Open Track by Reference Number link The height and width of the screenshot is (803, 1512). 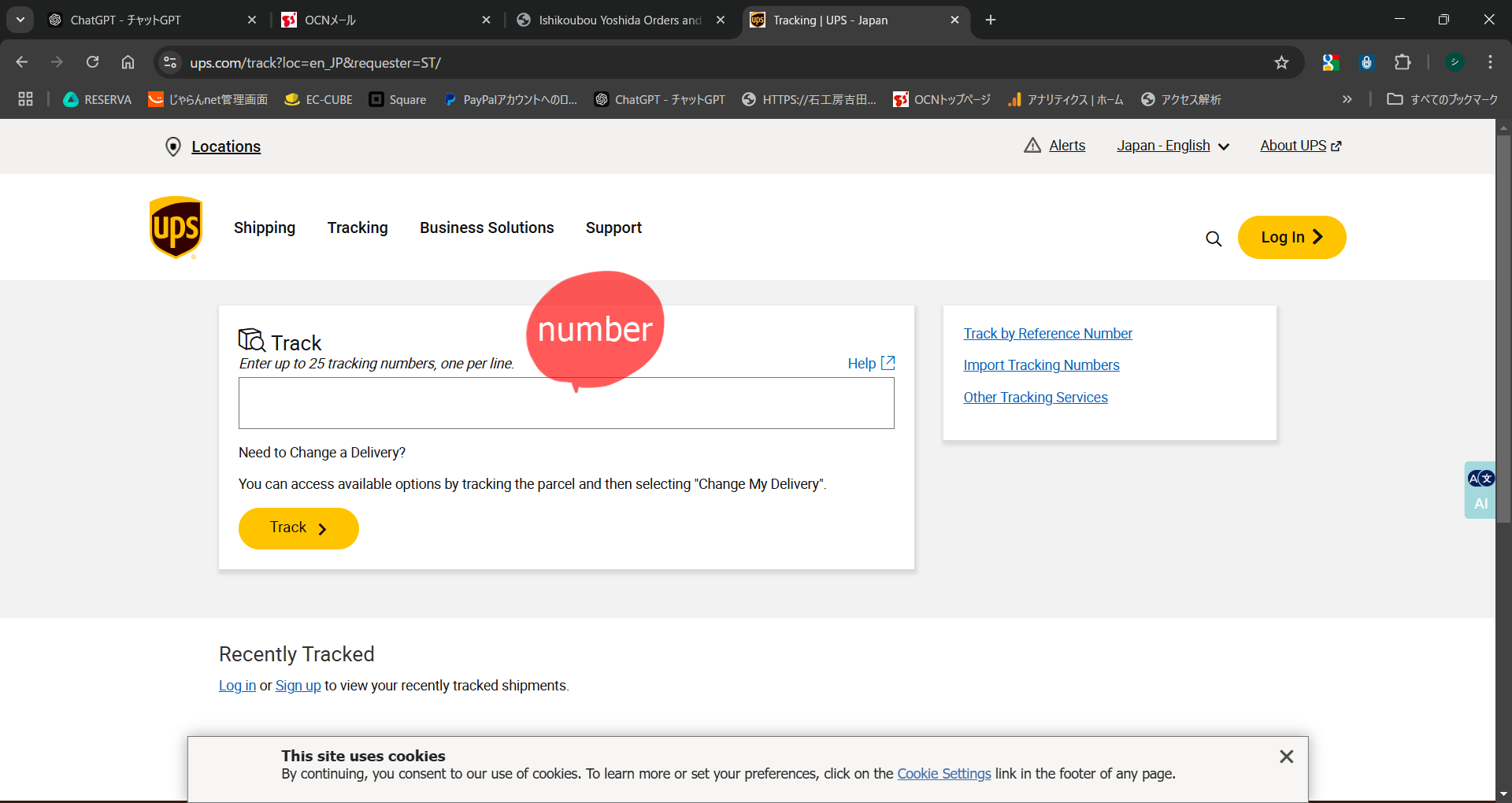click(1047, 334)
